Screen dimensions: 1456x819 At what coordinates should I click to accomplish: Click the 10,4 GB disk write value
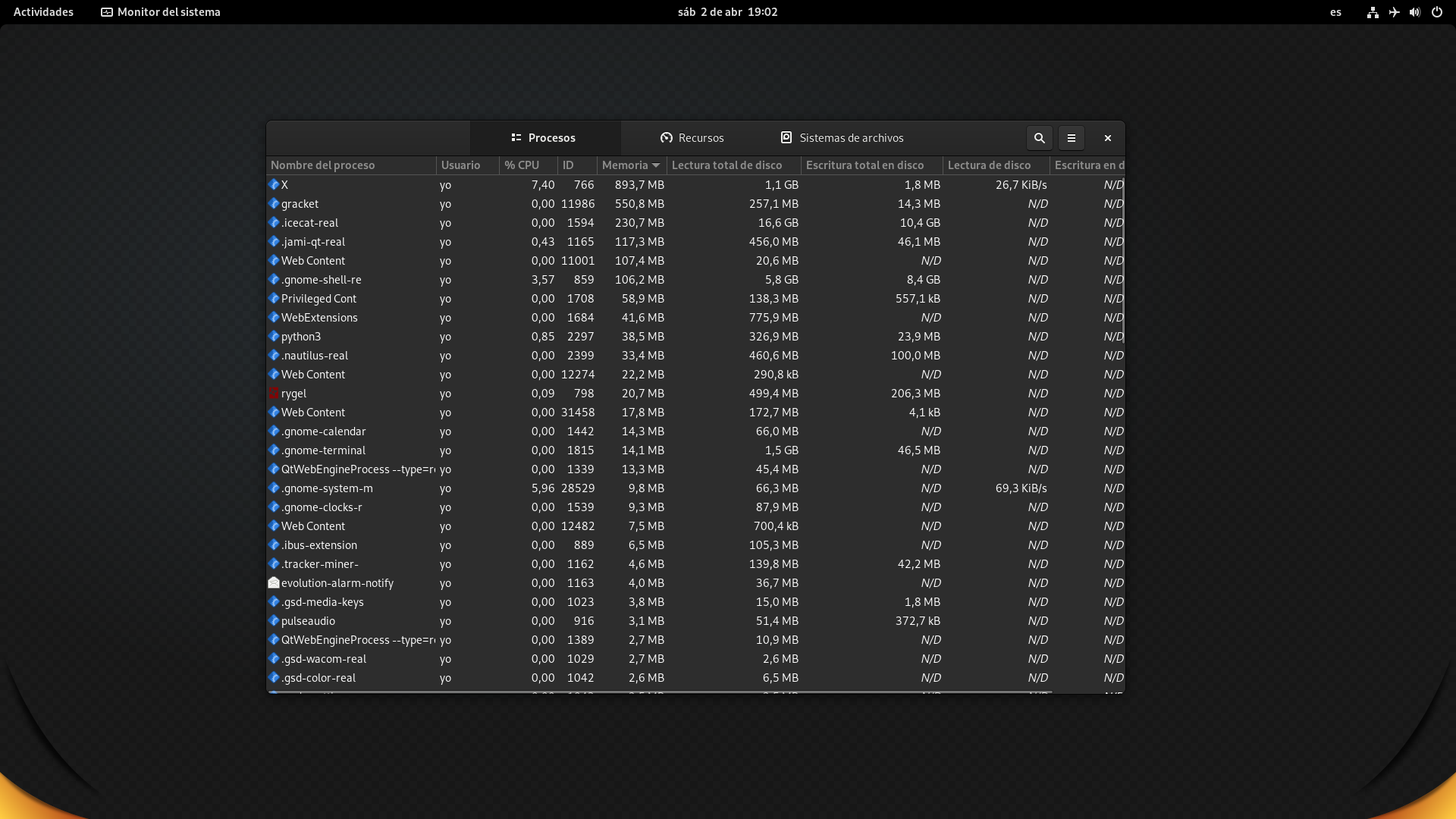pyautogui.click(x=920, y=223)
